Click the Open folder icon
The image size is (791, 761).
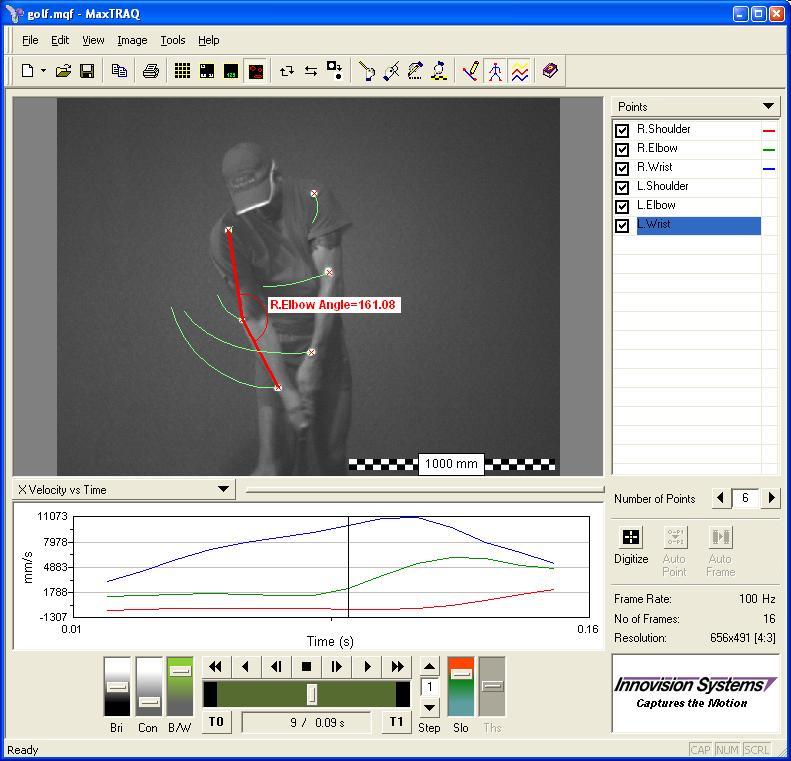(63, 71)
